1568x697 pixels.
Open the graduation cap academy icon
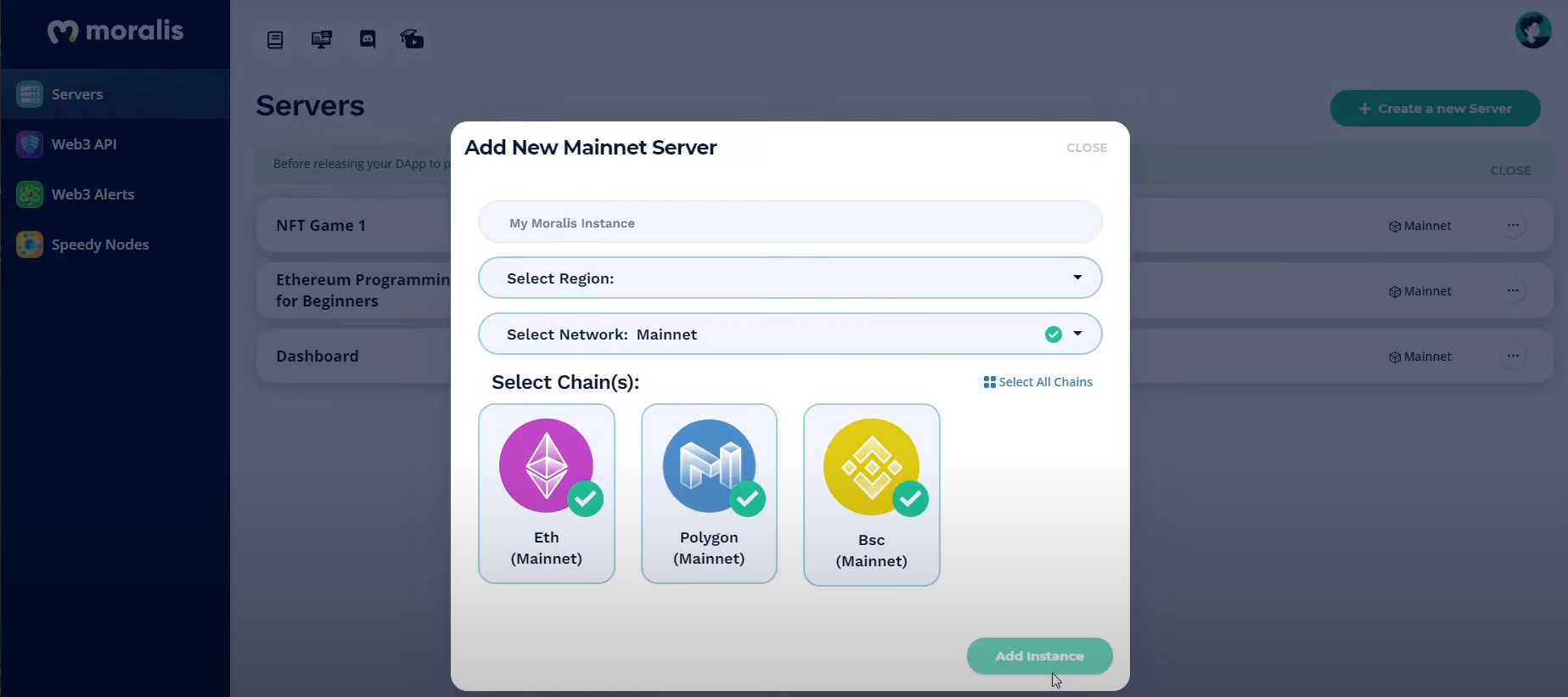412,39
